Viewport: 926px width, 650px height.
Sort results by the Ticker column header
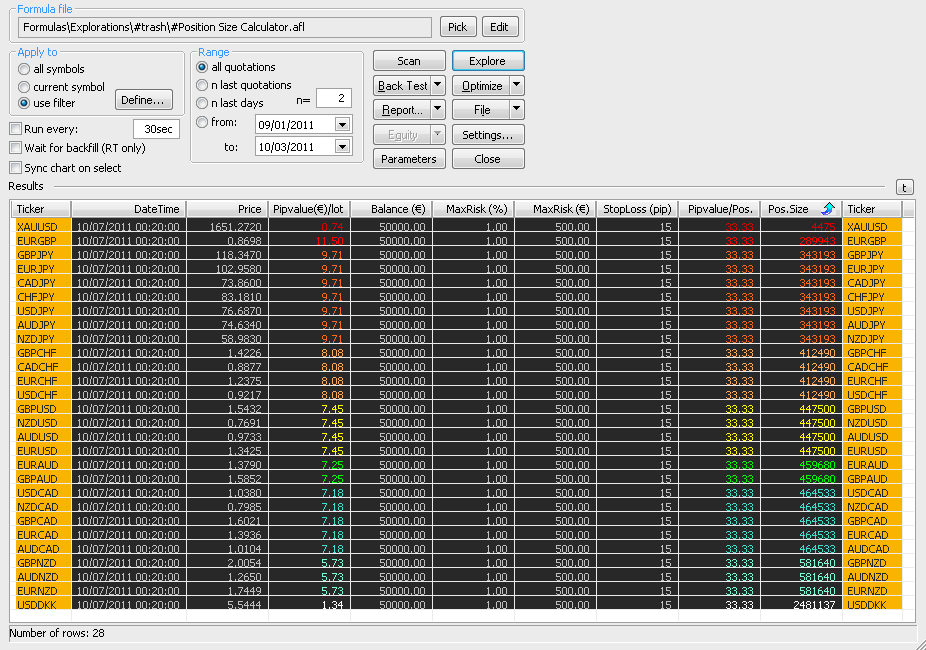tap(30, 209)
